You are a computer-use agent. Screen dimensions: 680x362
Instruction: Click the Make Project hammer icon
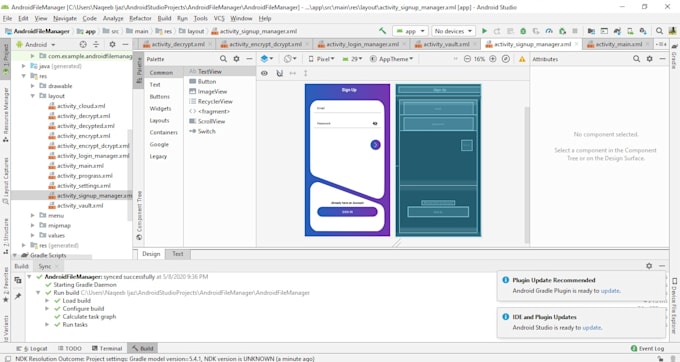pos(382,31)
